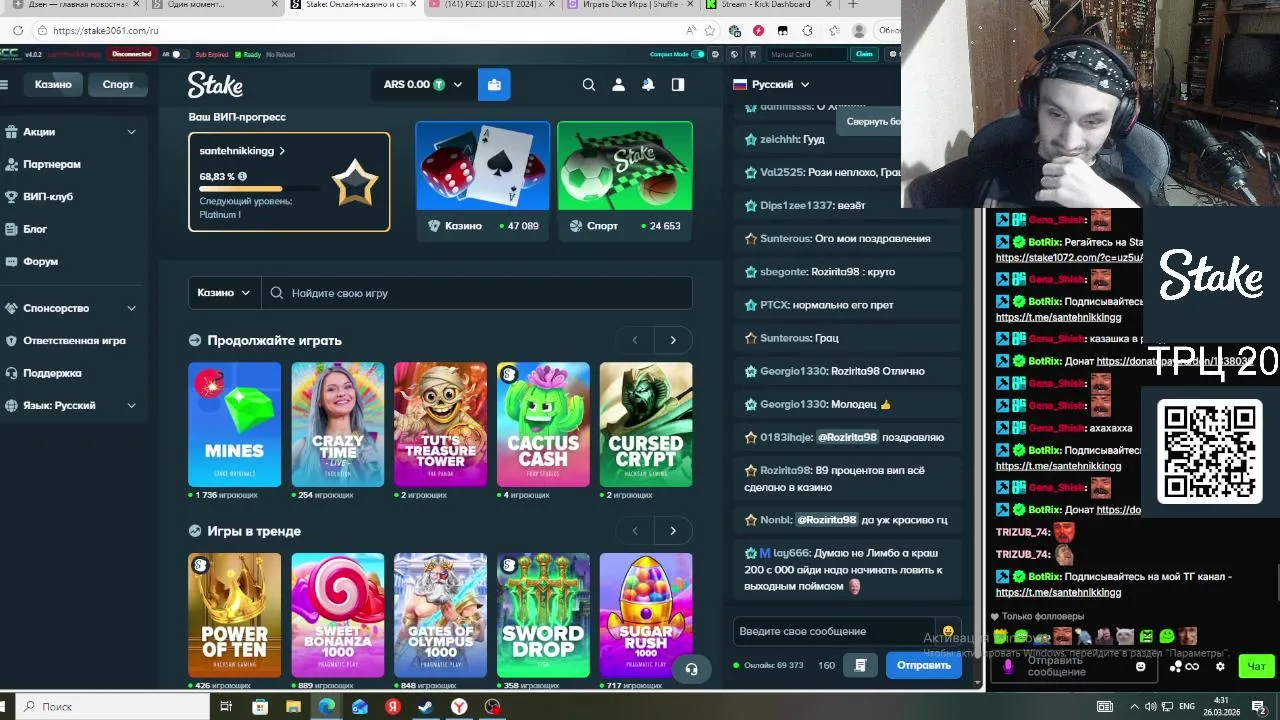
Task: Add page to browser favorites star
Action: click(x=712, y=31)
